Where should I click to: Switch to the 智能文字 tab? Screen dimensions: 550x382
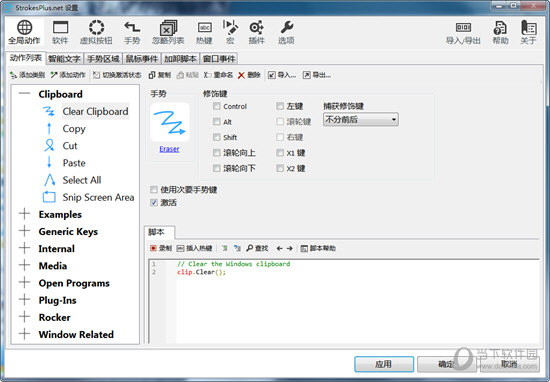[x=65, y=59]
